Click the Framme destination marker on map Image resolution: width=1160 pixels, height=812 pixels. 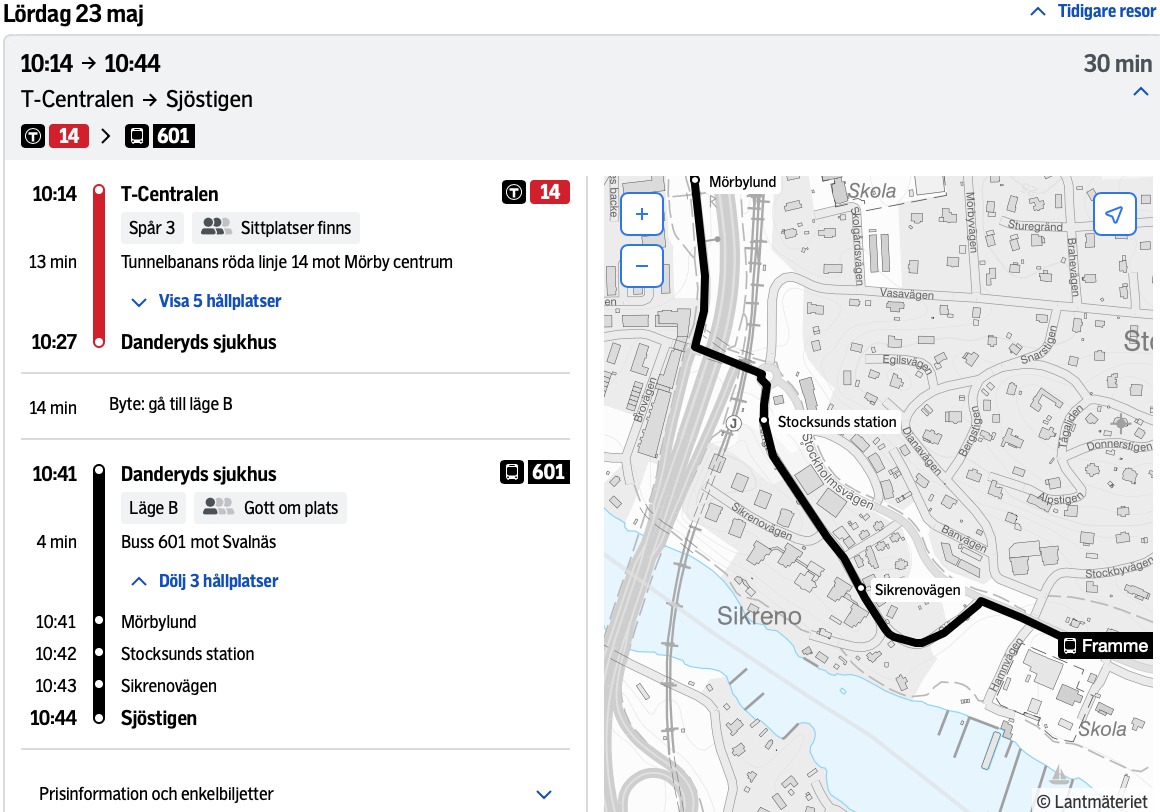pyautogui.click(x=1105, y=646)
